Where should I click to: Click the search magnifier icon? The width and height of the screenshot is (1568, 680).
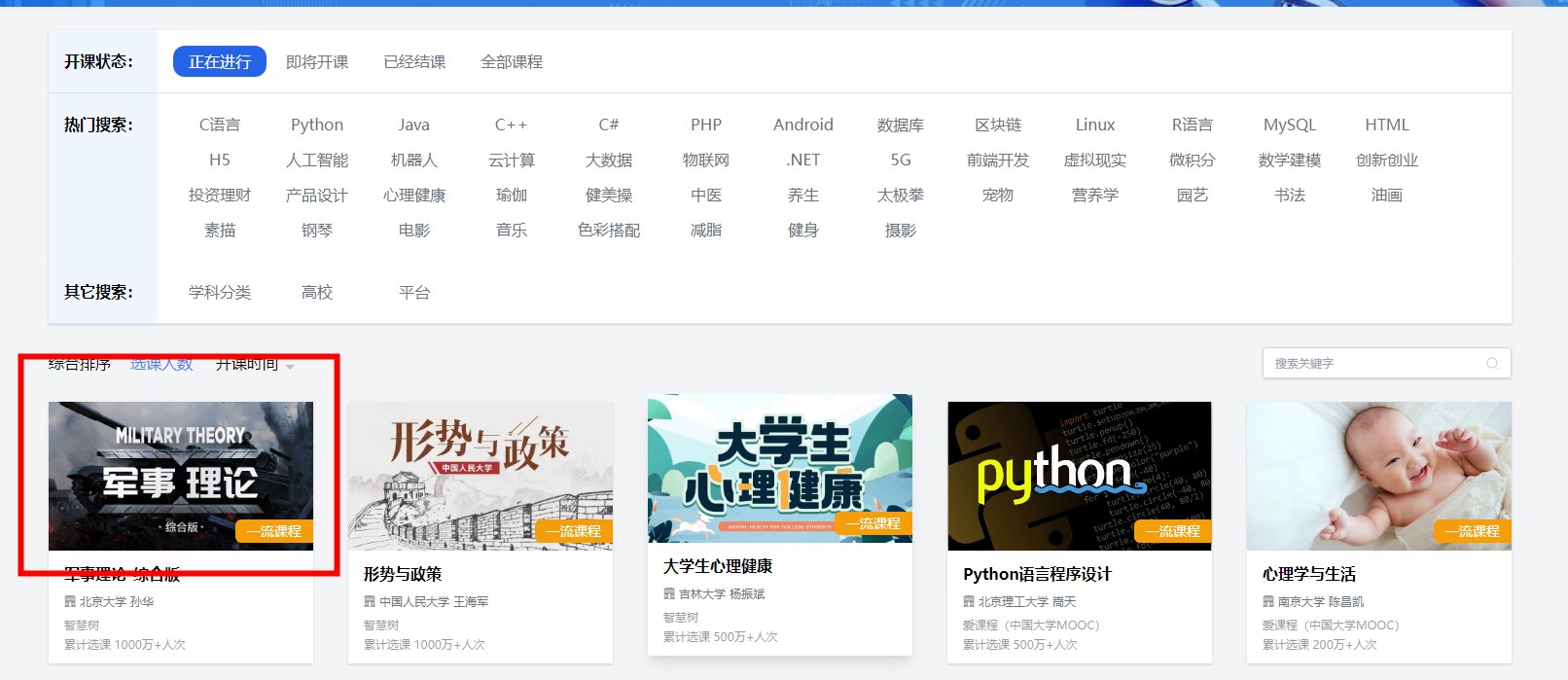click(1492, 364)
